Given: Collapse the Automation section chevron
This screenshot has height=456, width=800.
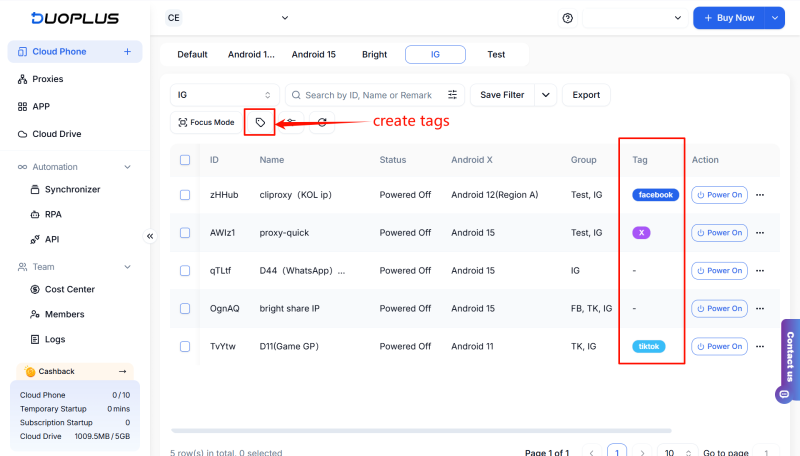Looking at the screenshot, I should point(127,167).
